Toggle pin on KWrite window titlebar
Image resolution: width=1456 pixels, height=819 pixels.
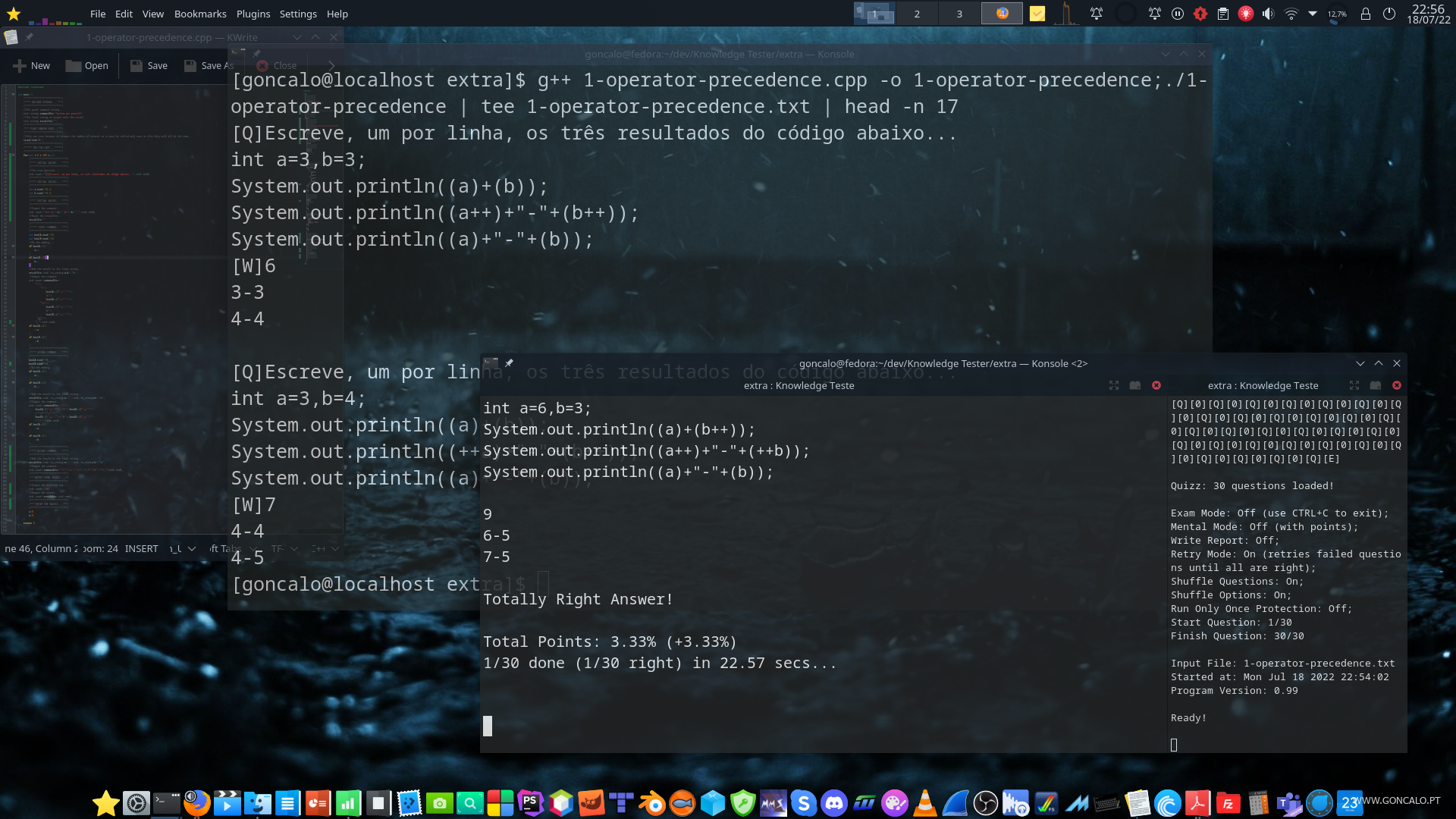point(29,37)
